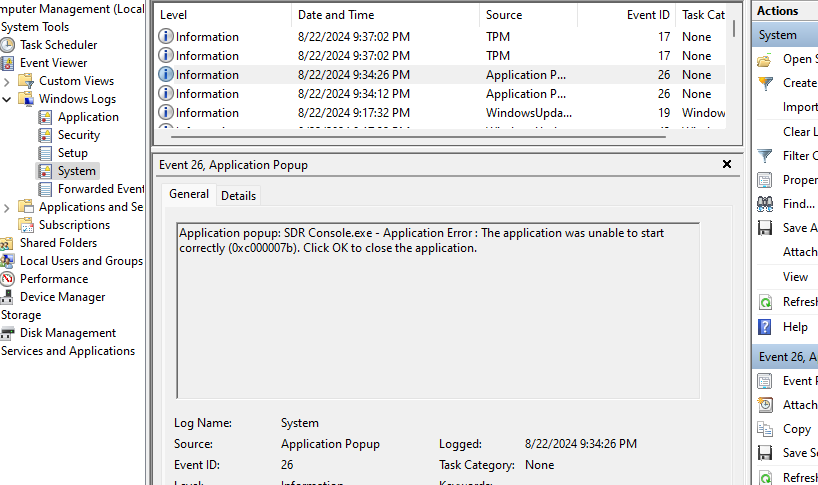
Task: Select the 9:17:32 PM WindowsUpdate event
Action: pyautogui.click(x=441, y=113)
